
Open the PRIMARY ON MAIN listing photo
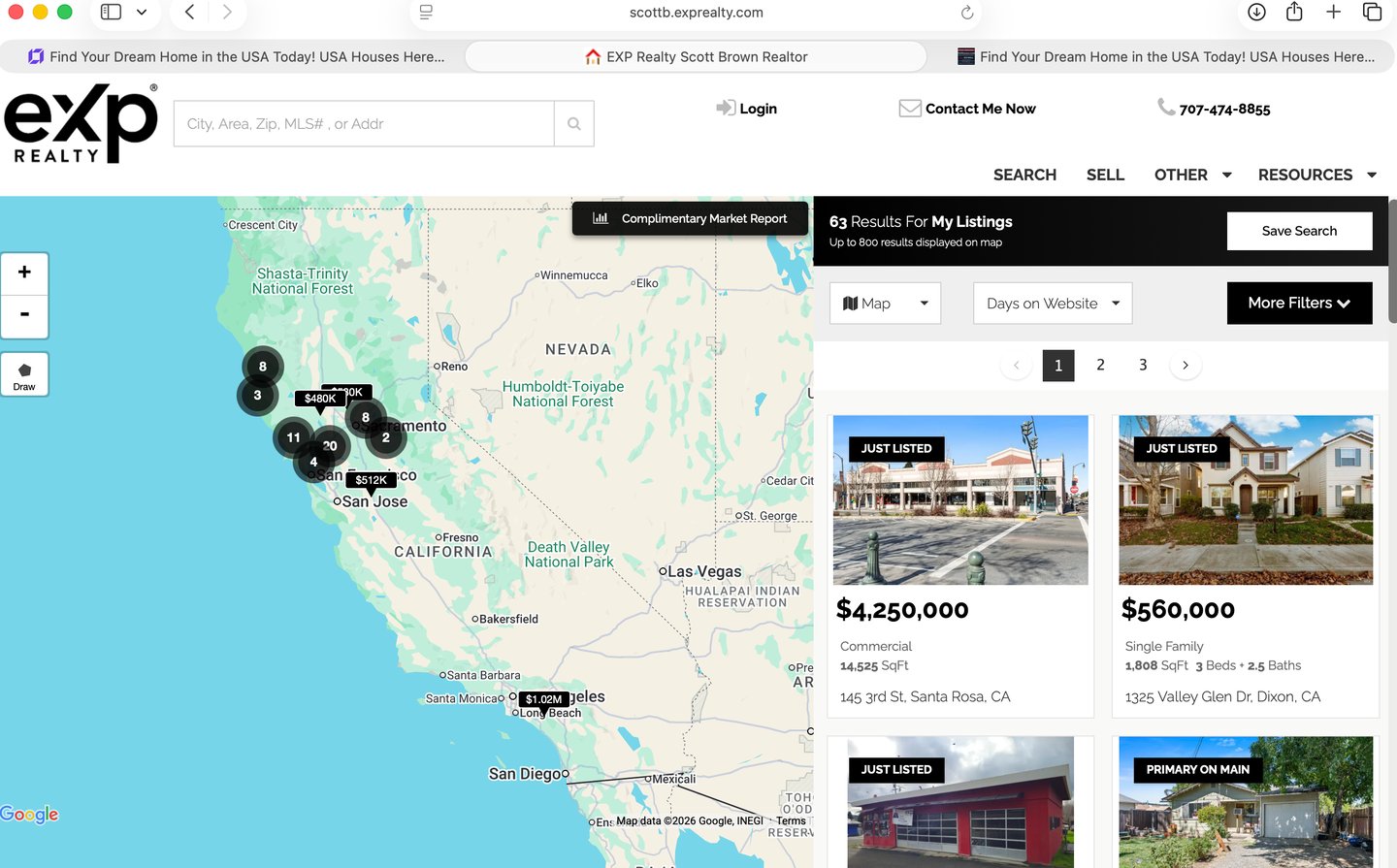coord(1246,802)
